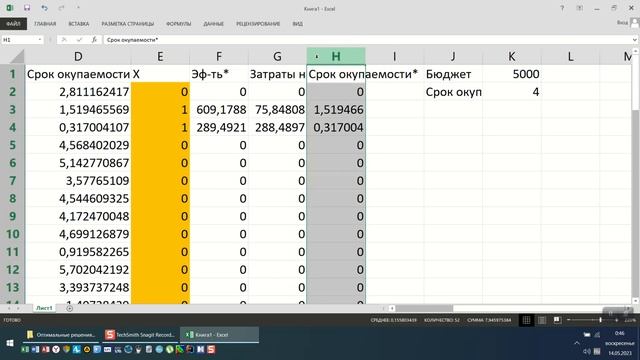
Task: Select column F header
Action: click(x=219, y=56)
